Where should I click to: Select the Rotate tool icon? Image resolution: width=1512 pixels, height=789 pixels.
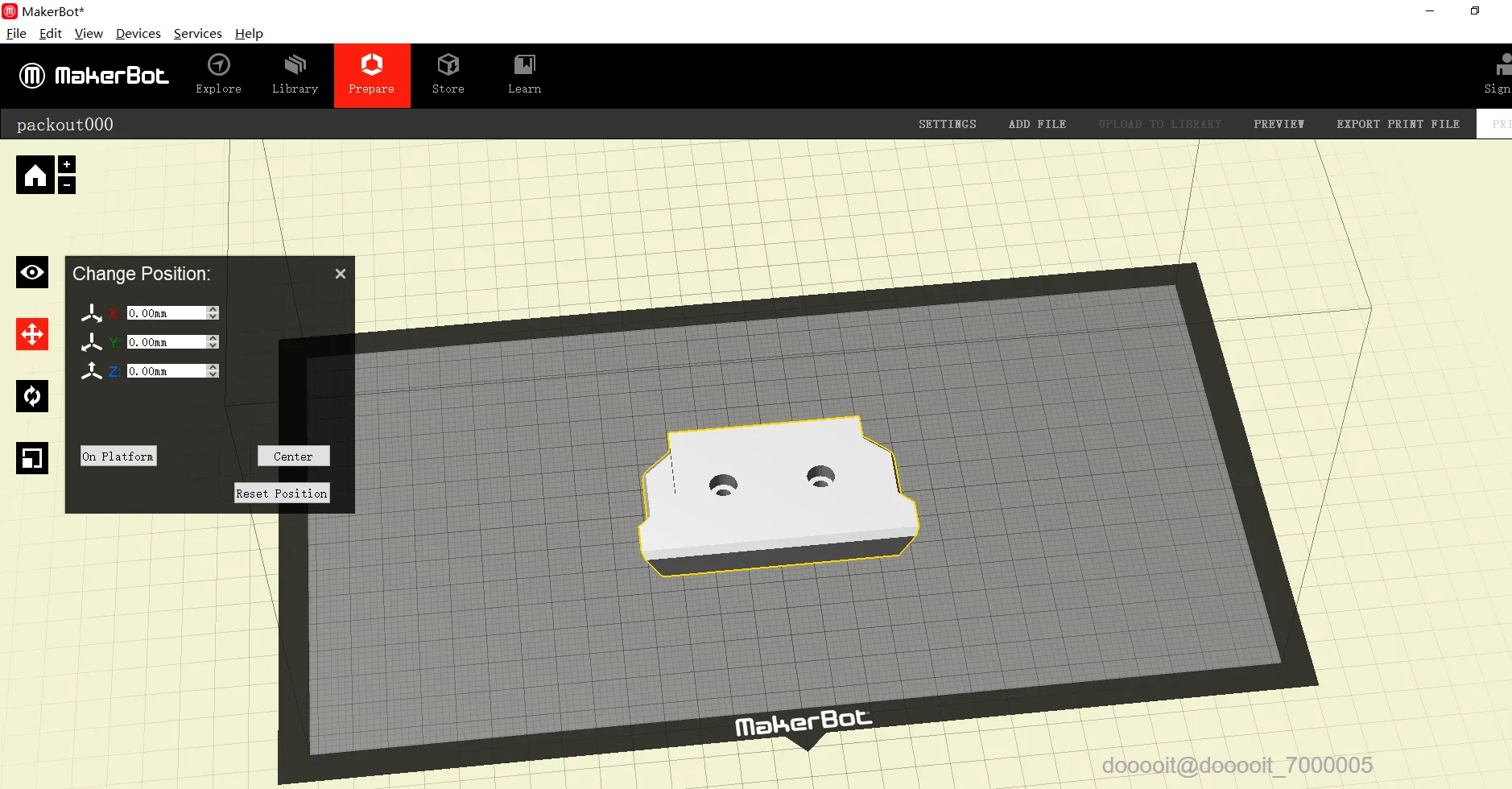click(32, 396)
